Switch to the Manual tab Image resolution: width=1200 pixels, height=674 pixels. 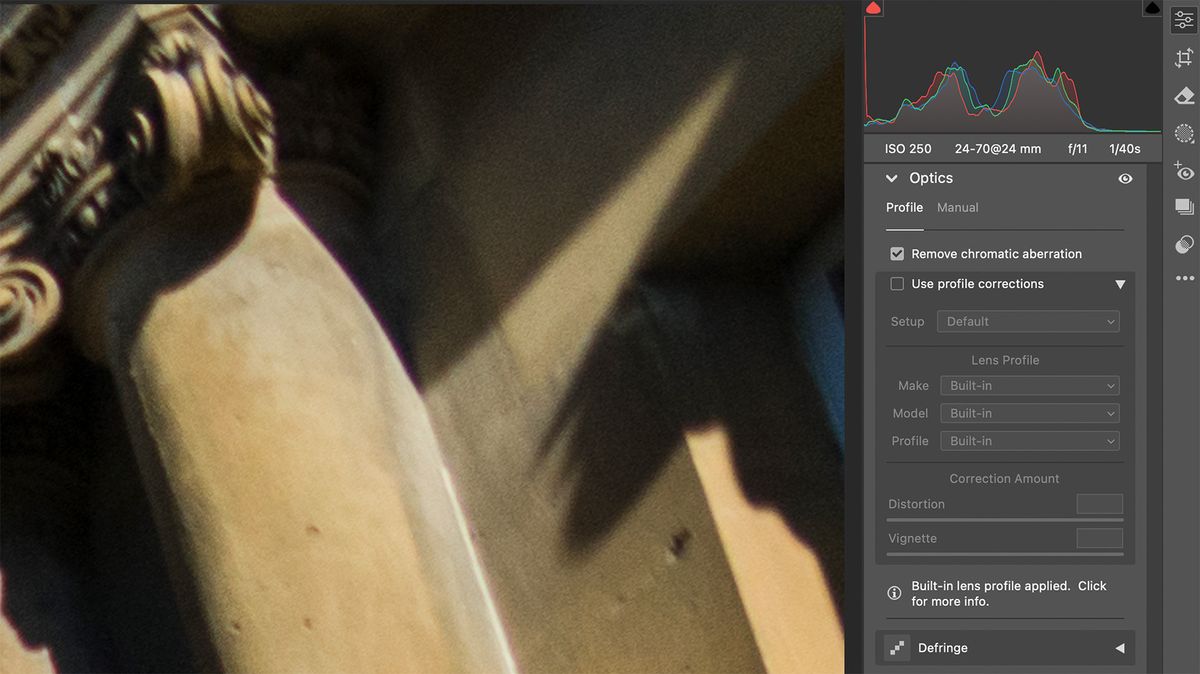pyautogui.click(x=957, y=207)
